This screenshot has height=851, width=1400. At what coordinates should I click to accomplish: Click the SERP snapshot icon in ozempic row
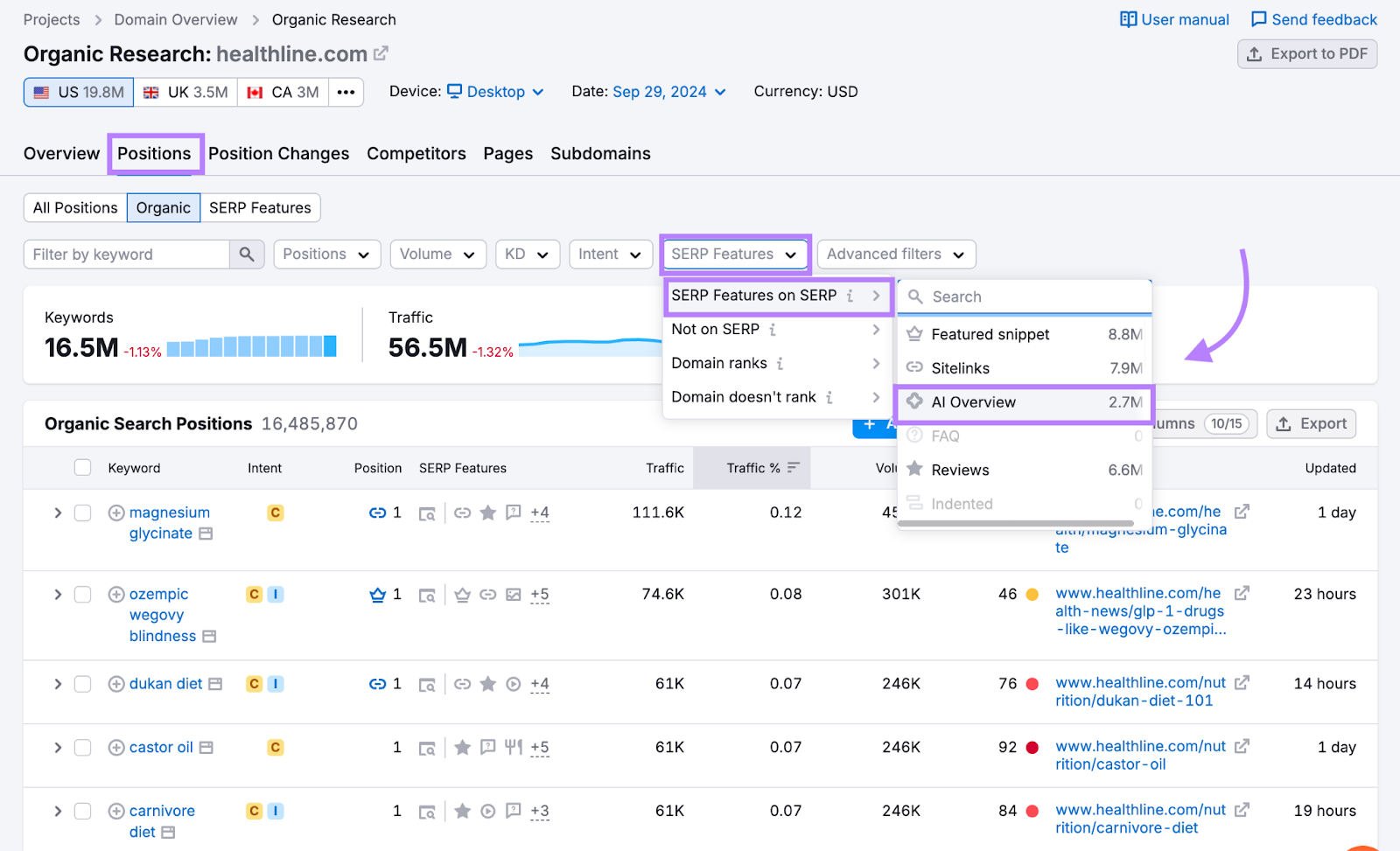pos(427,596)
